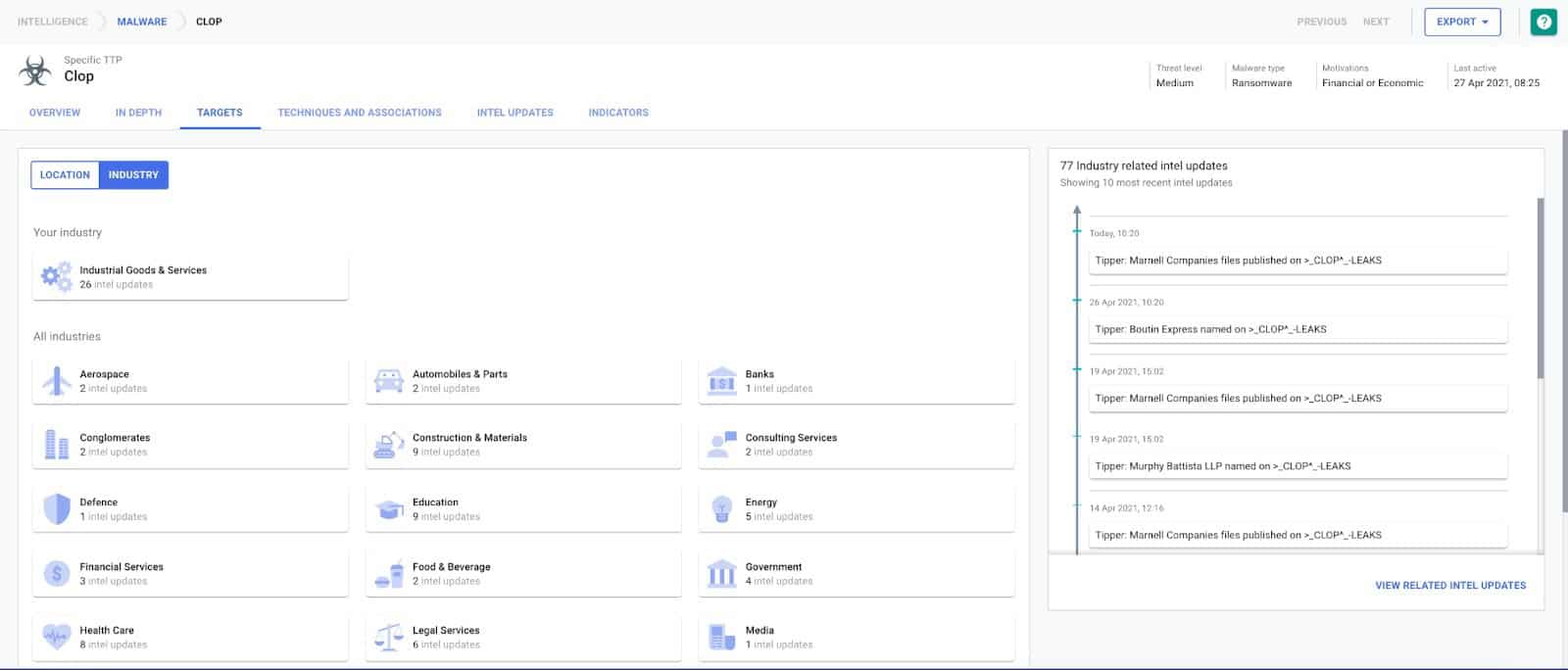Click the Defence shield icon
Screen dimensions: 1568x670
[x=57, y=509]
